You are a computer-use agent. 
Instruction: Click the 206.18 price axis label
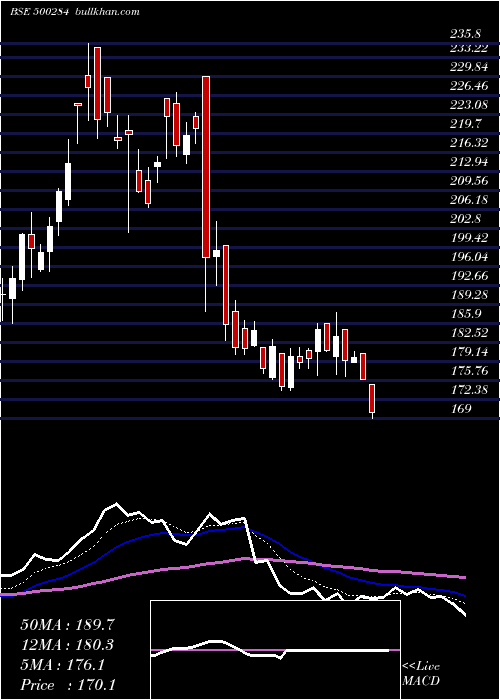[469, 200]
